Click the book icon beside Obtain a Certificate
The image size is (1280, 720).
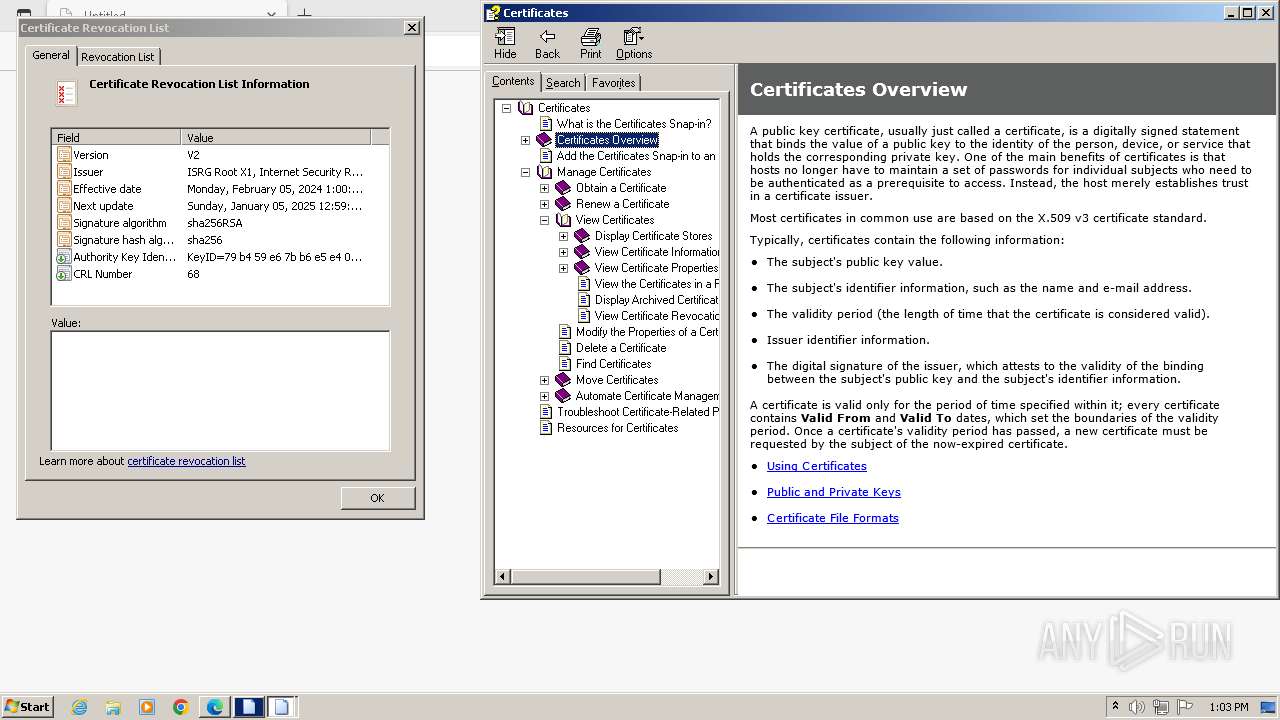click(x=563, y=188)
